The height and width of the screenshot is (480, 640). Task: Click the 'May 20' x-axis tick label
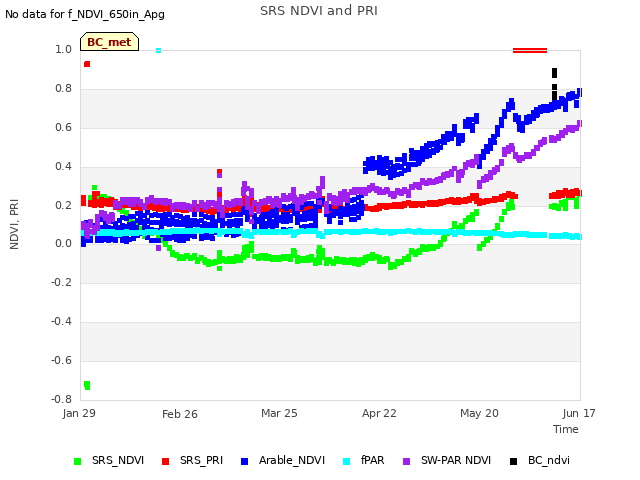point(479,413)
